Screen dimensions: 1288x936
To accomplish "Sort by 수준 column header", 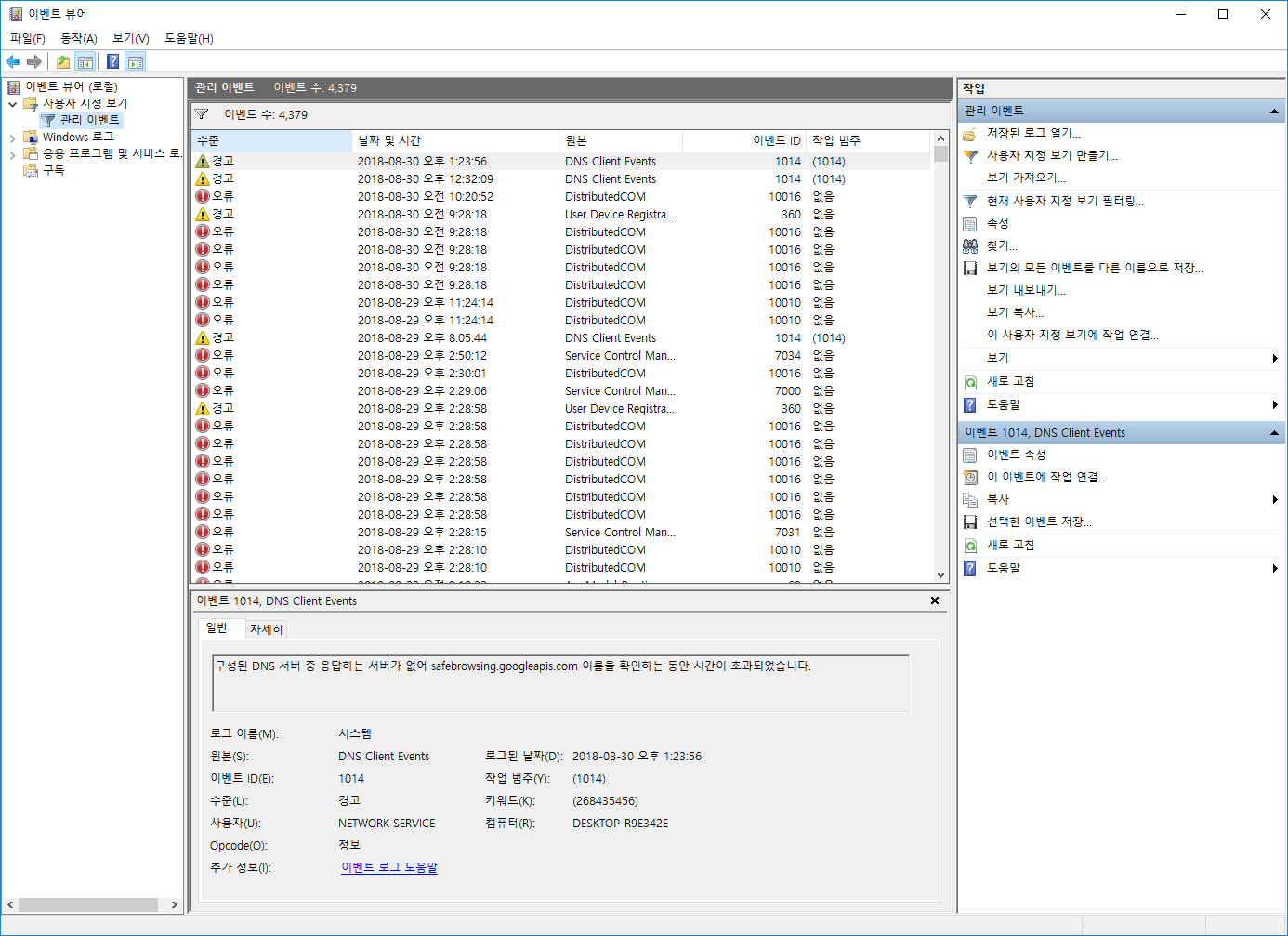I will pyautogui.click(x=272, y=140).
